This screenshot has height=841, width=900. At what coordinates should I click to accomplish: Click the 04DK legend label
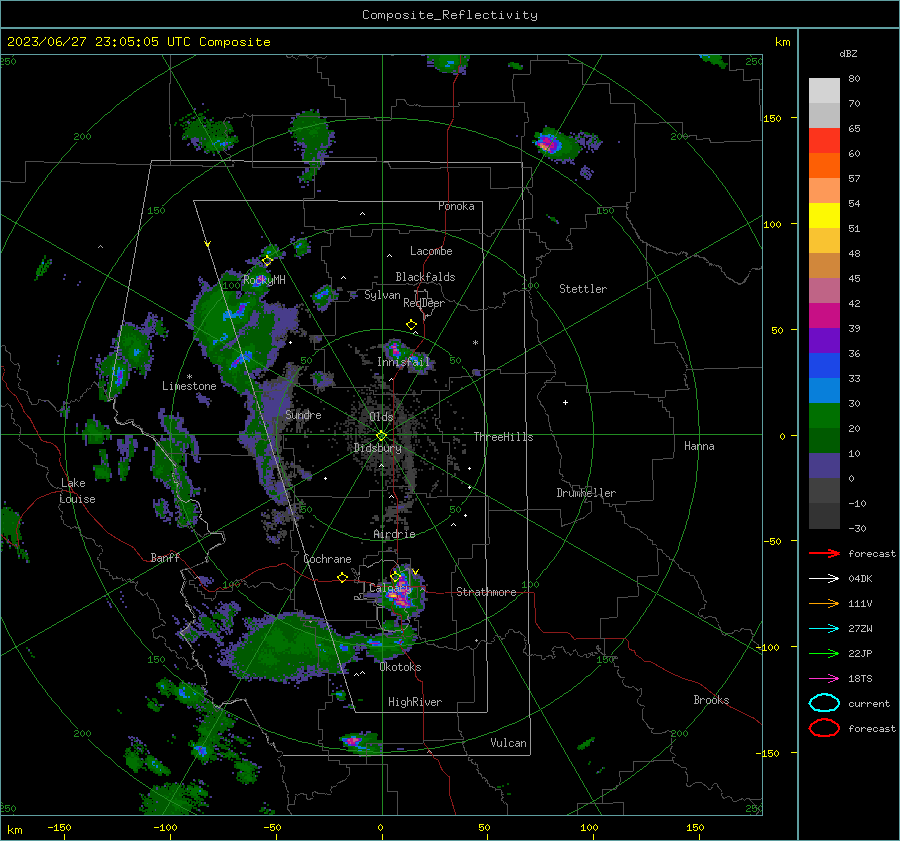(x=860, y=579)
